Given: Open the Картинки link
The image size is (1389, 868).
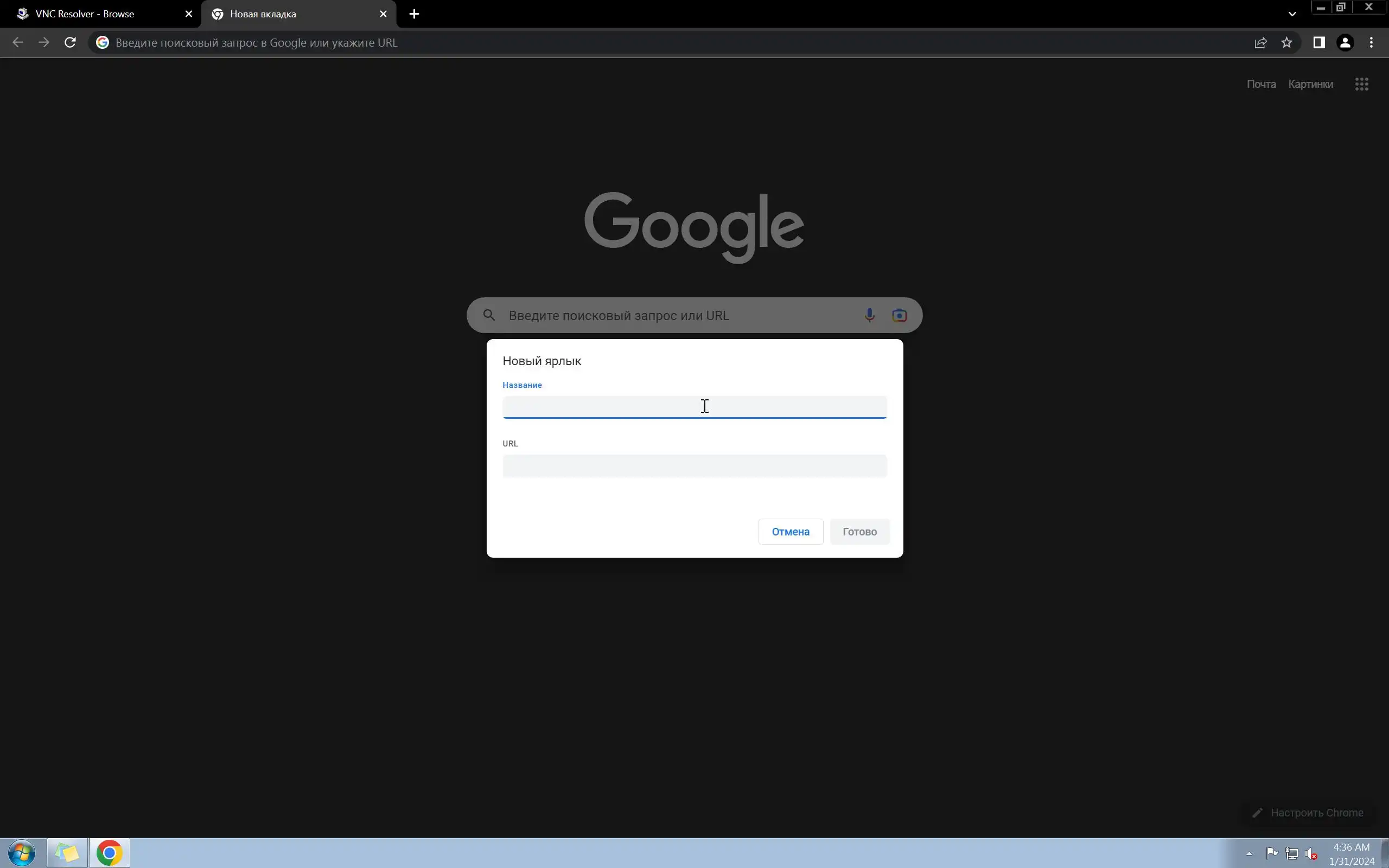Looking at the screenshot, I should click(1310, 85).
